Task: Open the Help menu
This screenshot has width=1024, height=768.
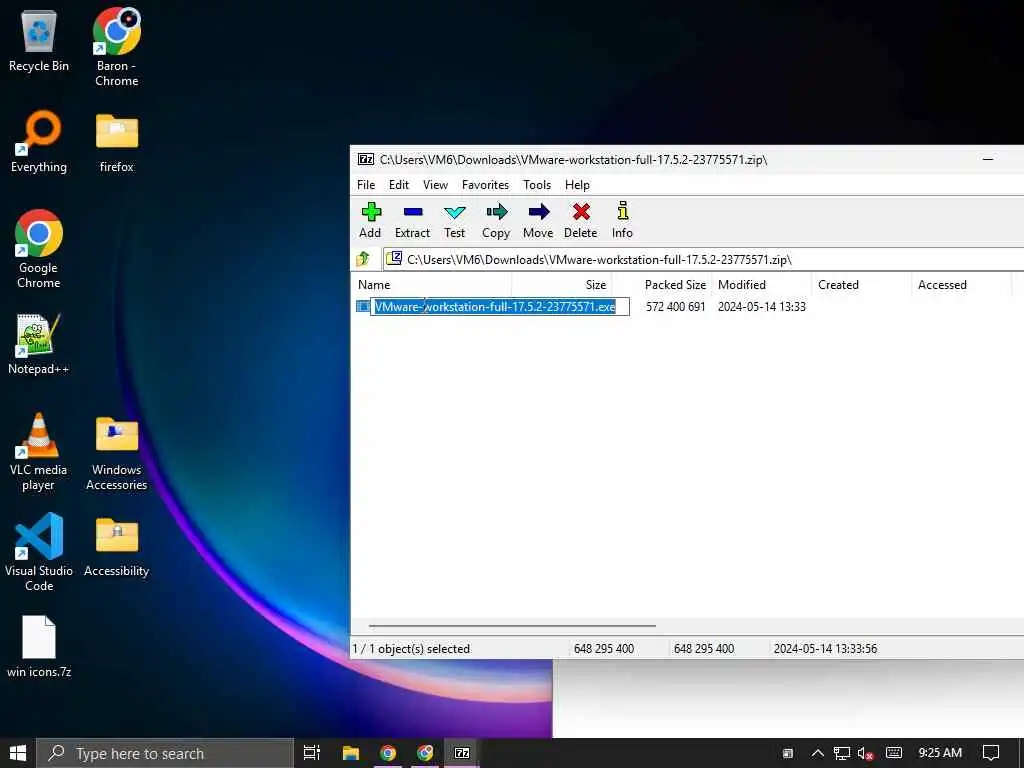Action: point(577,185)
